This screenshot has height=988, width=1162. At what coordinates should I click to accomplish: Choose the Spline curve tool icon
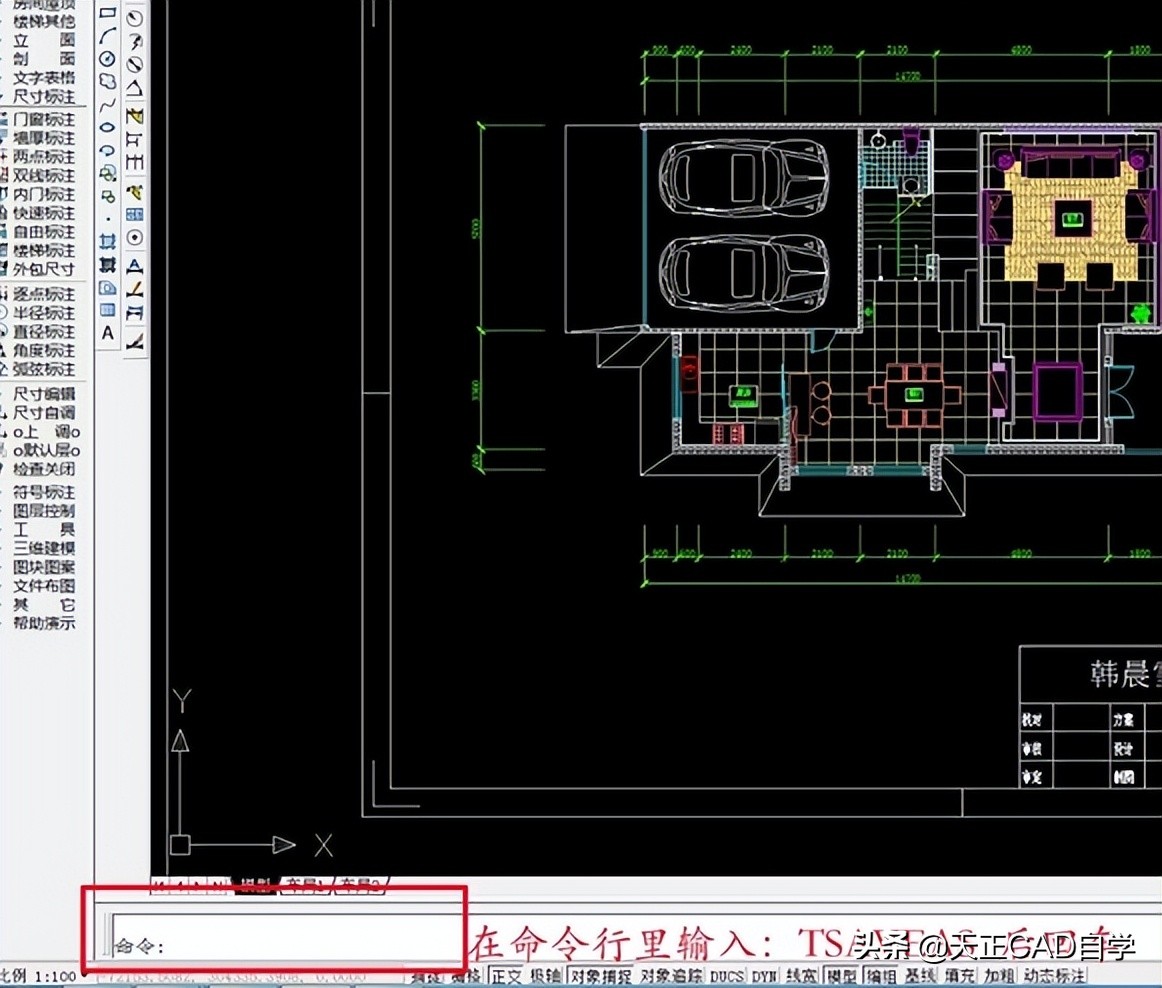click(108, 104)
